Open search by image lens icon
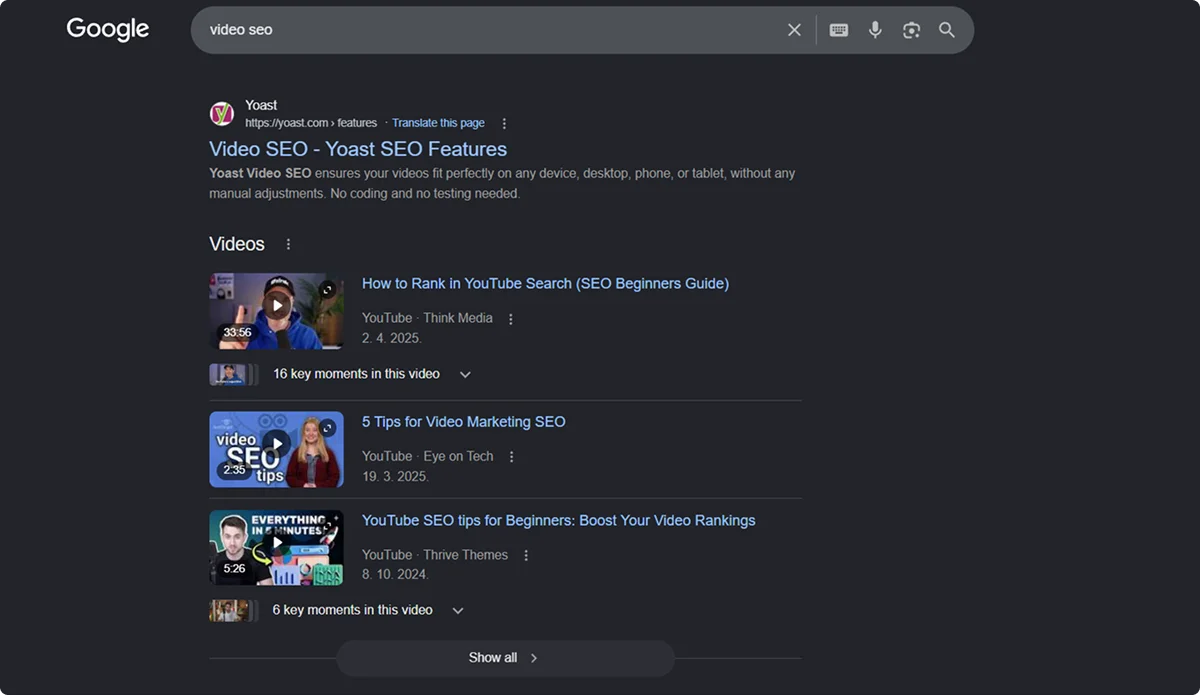Viewport: 1200px width, 695px height. (911, 30)
